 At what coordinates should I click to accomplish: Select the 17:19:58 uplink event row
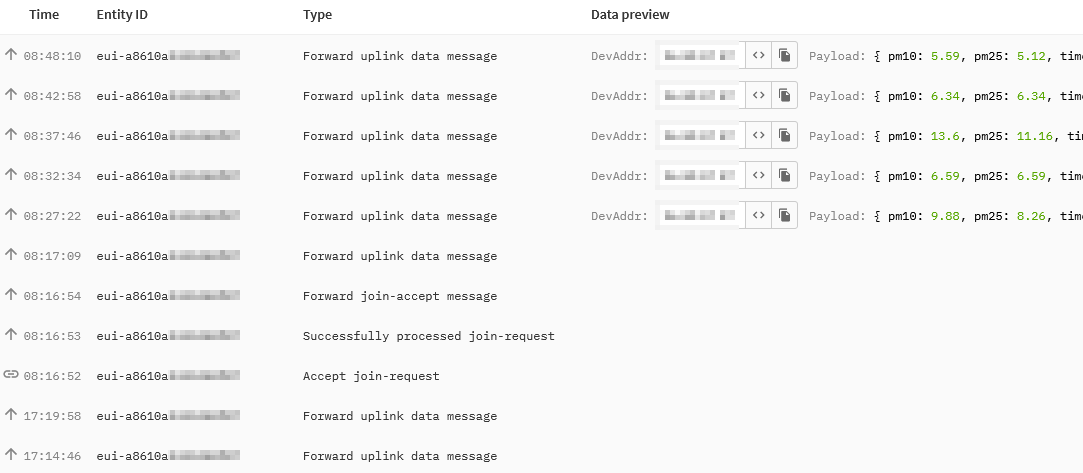pyautogui.click(x=542, y=416)
